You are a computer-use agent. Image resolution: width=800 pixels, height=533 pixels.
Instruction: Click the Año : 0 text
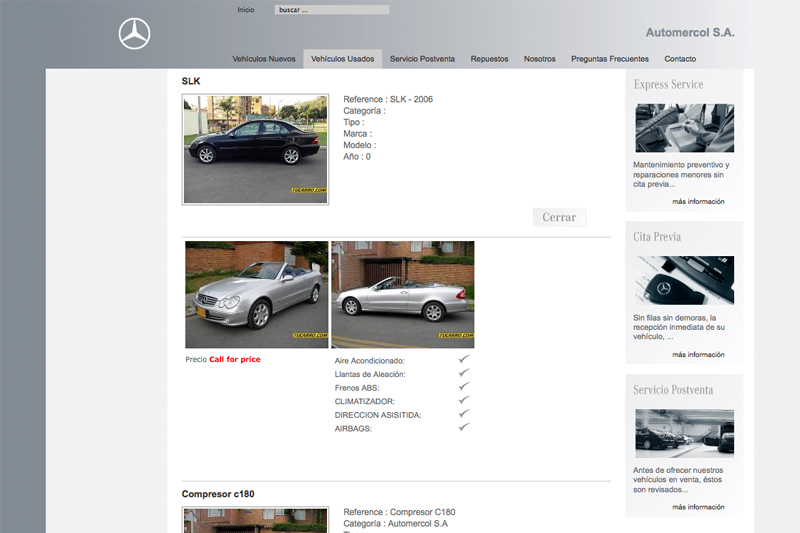tap(357, 157)
